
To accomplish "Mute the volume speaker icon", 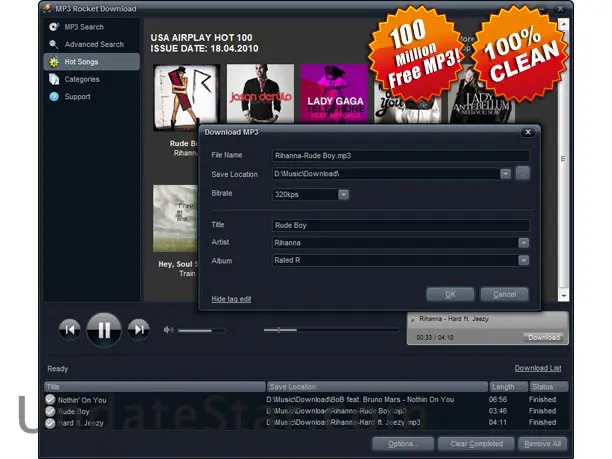I will click(169, 329).
